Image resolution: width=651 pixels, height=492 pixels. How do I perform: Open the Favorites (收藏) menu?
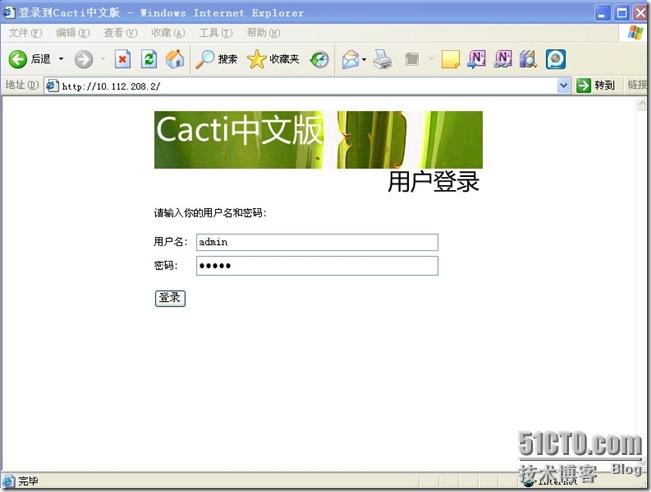[168, 33]
